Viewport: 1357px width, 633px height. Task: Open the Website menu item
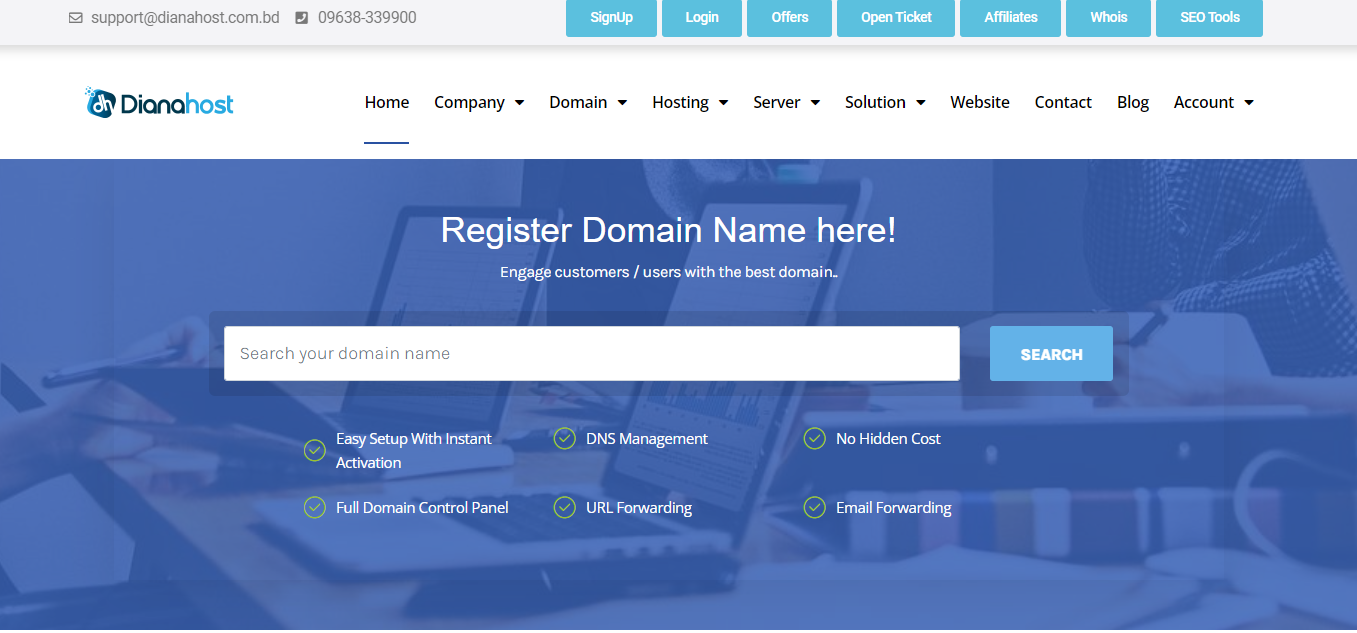coord(980,102)
